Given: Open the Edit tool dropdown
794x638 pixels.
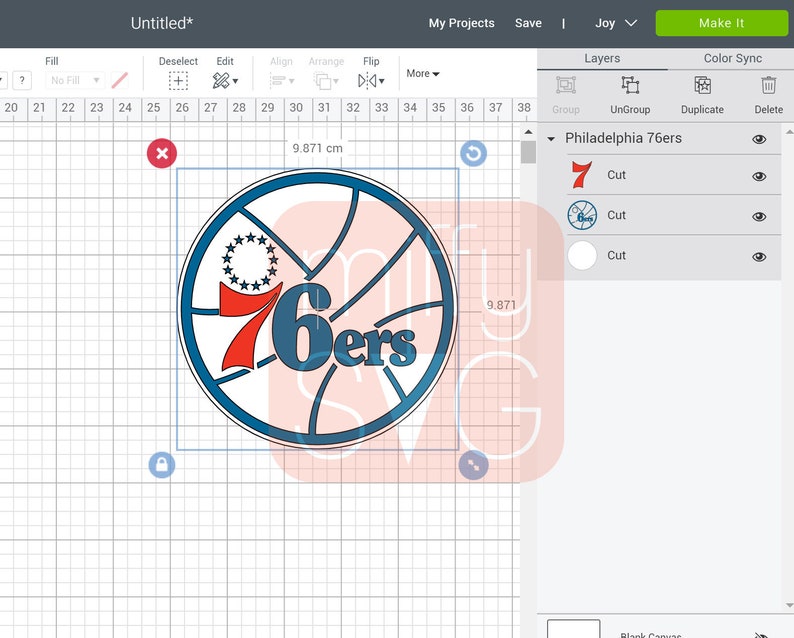Looking at the screenshot, I should pyautogui.click(x=225, y=81).
